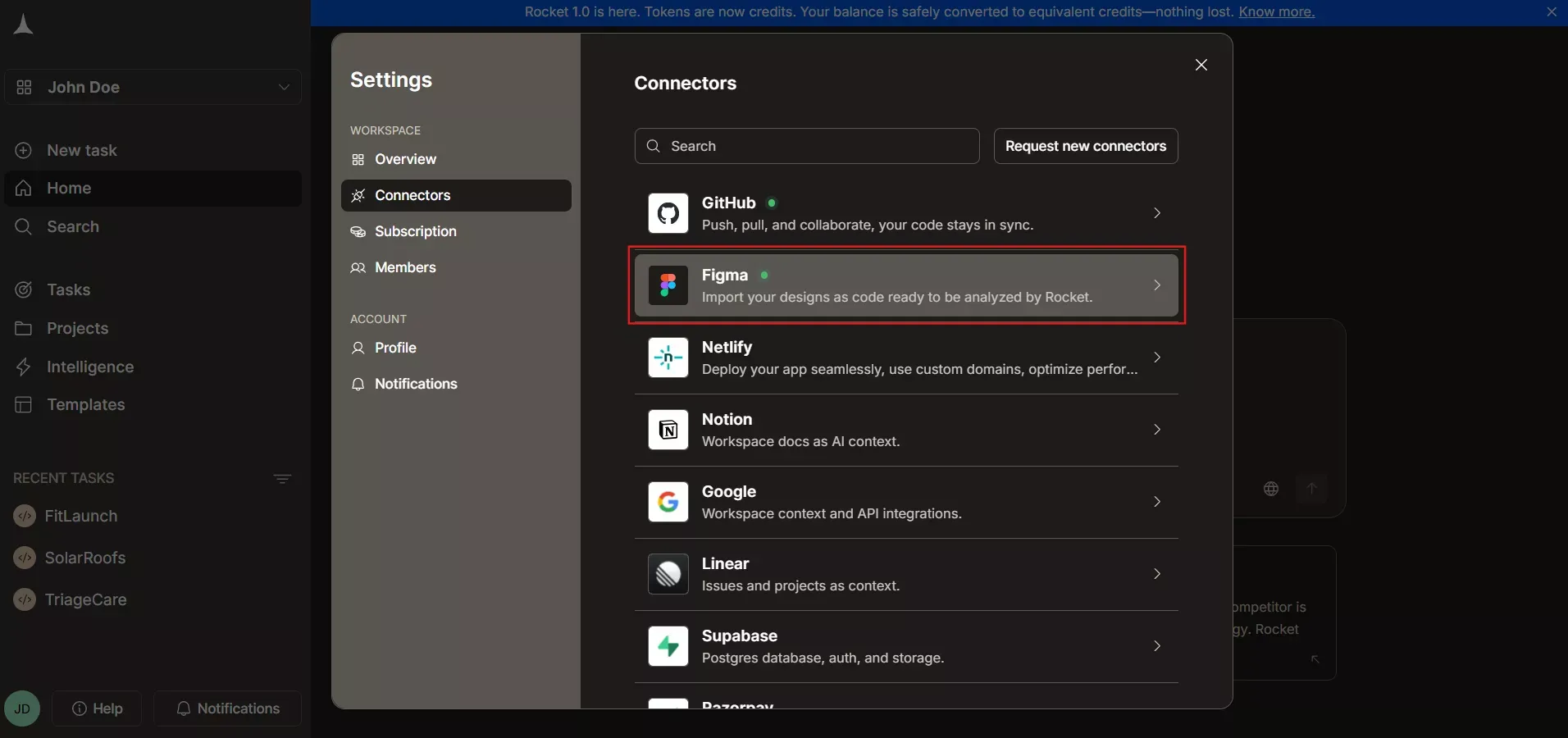Viewport: 1568px width, 738px height.
Task: Expand the Google connector chevron
Action: pos(1157,502)
